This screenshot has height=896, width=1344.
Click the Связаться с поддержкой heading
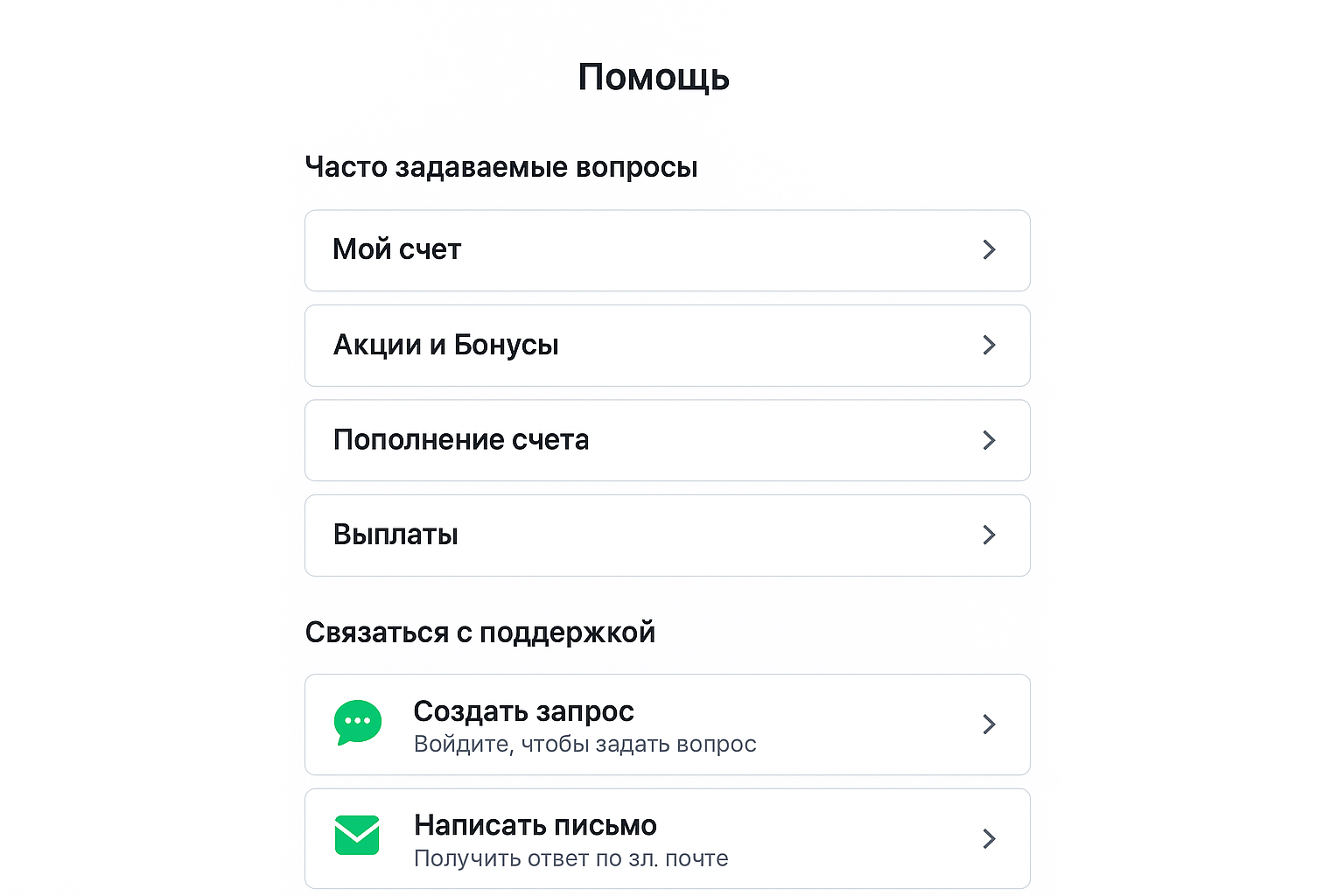coord(479,632)
